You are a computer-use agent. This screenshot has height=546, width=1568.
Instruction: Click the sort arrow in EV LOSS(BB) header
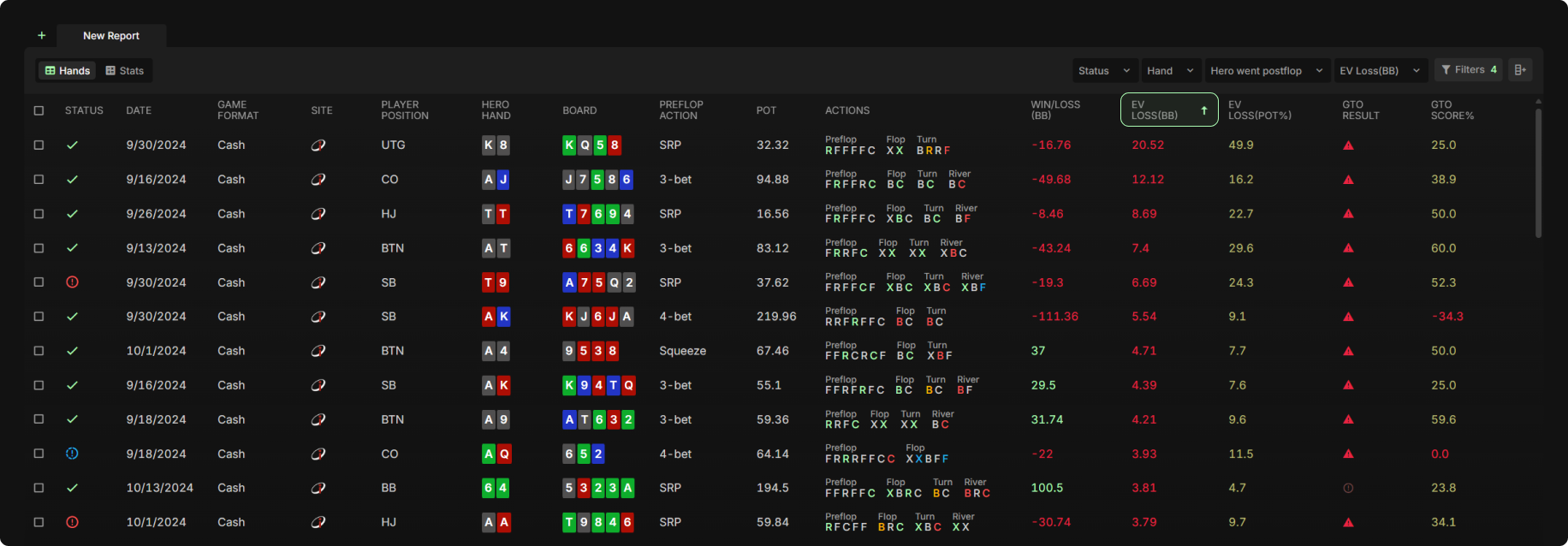pyautogui.click(x=1203, y=110)
